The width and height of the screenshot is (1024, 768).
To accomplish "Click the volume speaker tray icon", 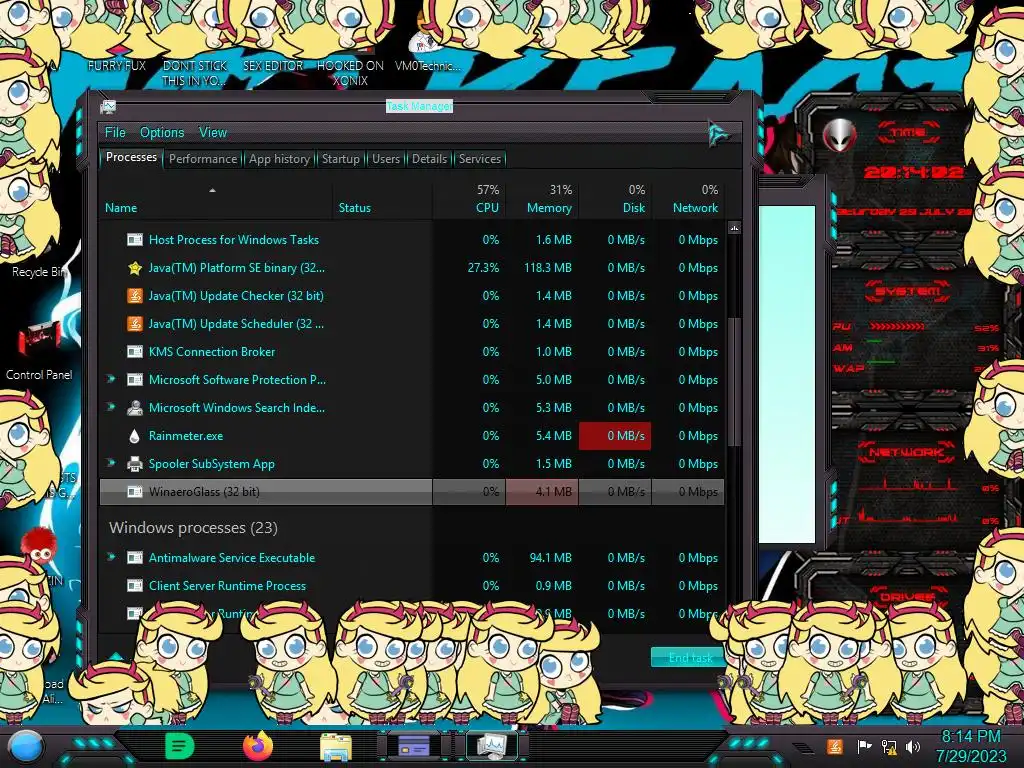I will 913,746.
